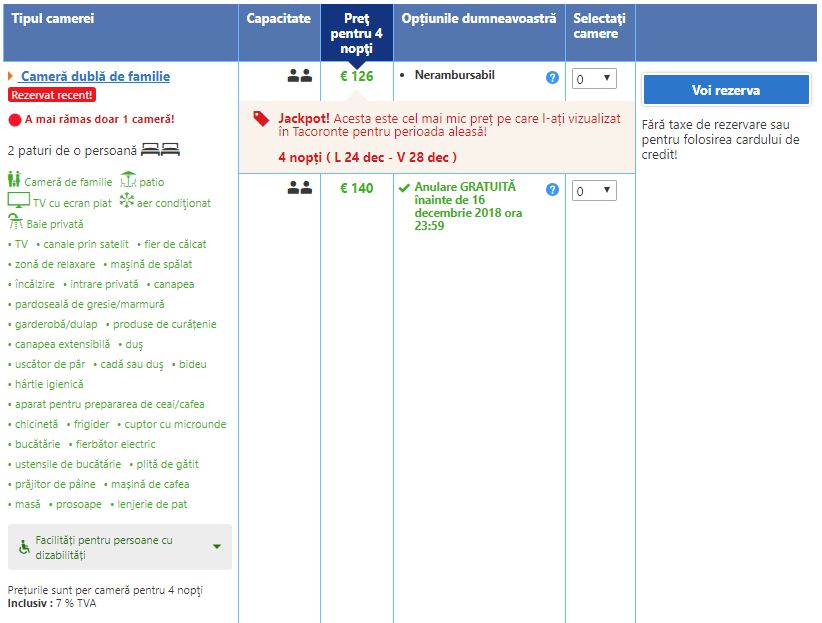Viewport: 822px width, 623px height.
Task: Click the Preț pentru 4 nopți column header
Action: point(357,33)
